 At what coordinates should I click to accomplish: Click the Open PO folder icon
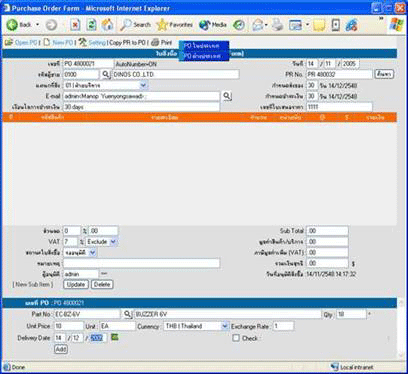[x=9, y=43]
